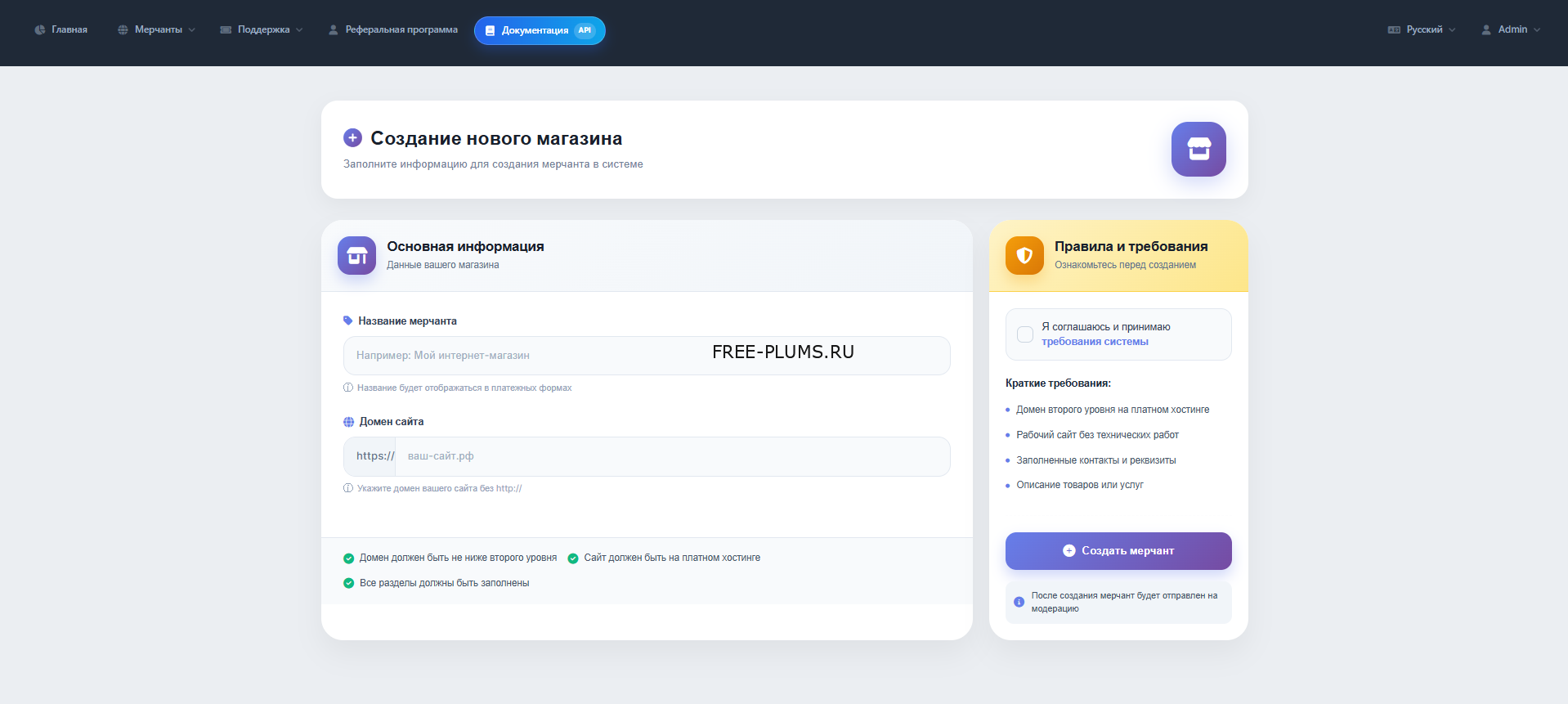Open Реферальная программа menu item
Image resolution: width=1568 pixels, height=704 pixels.
coord(393,29)
